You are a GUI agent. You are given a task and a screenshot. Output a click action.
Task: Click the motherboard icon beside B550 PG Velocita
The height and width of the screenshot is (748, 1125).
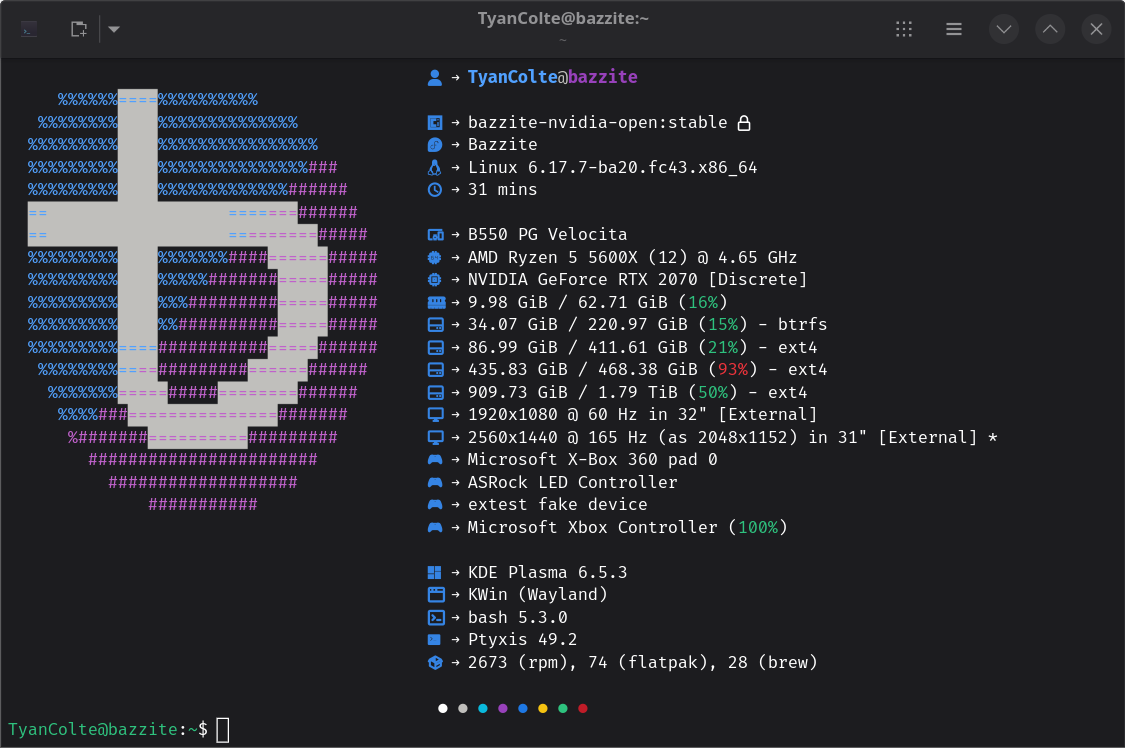point(436,235)
